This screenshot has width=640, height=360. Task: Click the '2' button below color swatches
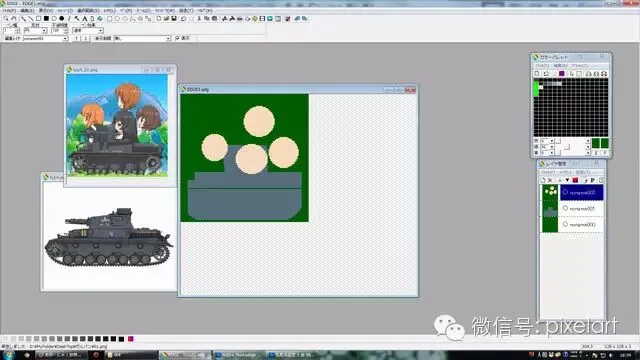[596, 153]
